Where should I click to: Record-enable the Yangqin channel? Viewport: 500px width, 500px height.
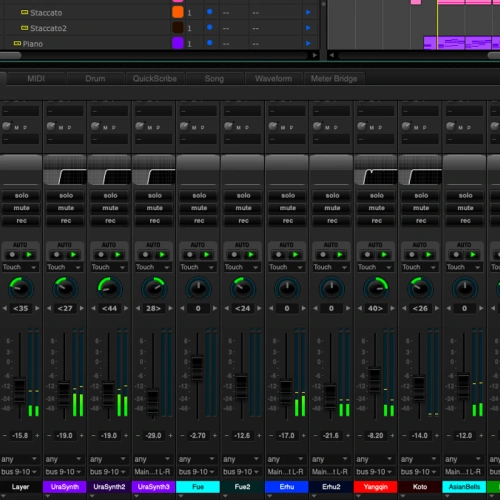tap(377, 221)
